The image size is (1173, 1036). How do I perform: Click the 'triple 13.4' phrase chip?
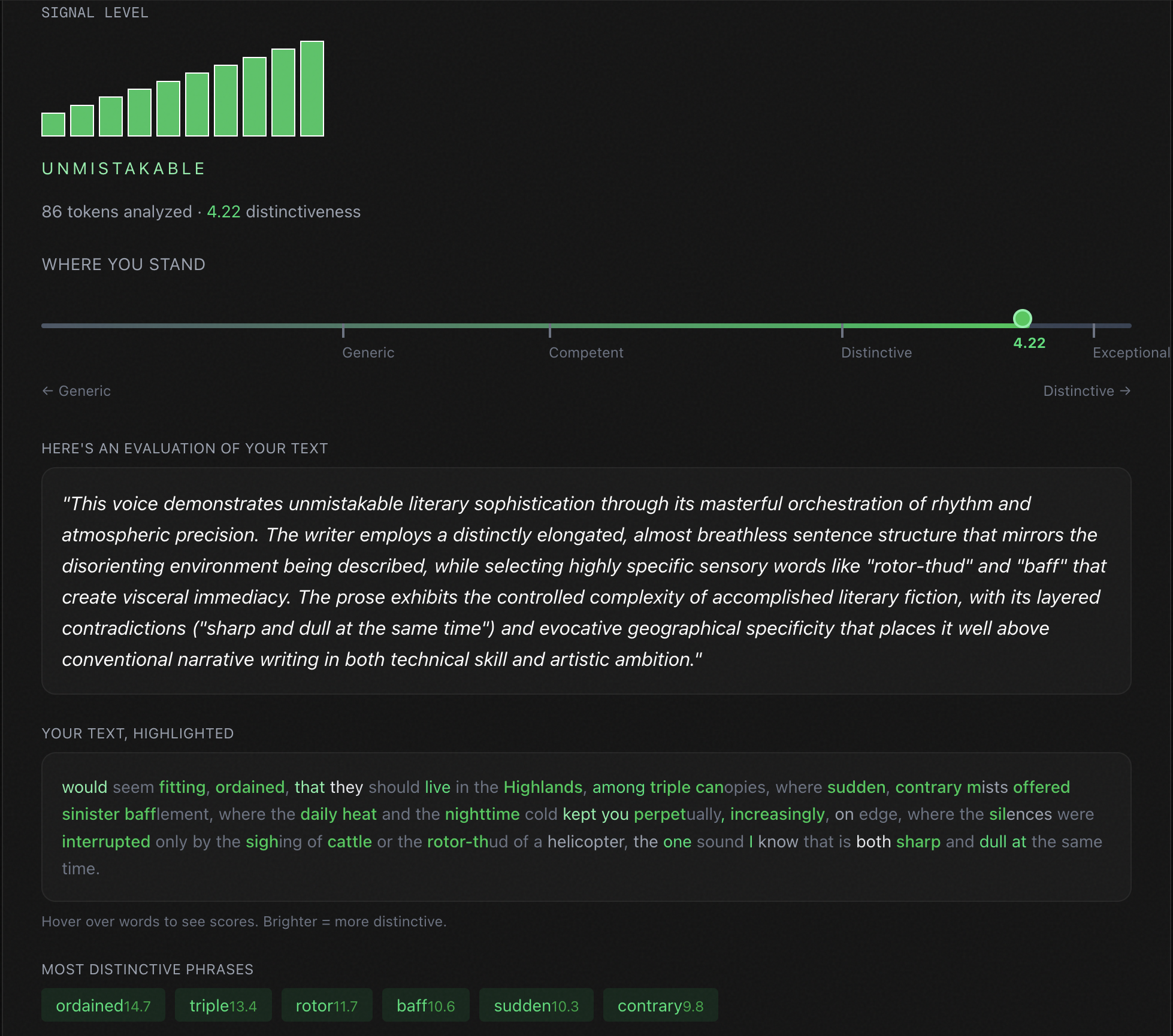(x=223, y=1005)
